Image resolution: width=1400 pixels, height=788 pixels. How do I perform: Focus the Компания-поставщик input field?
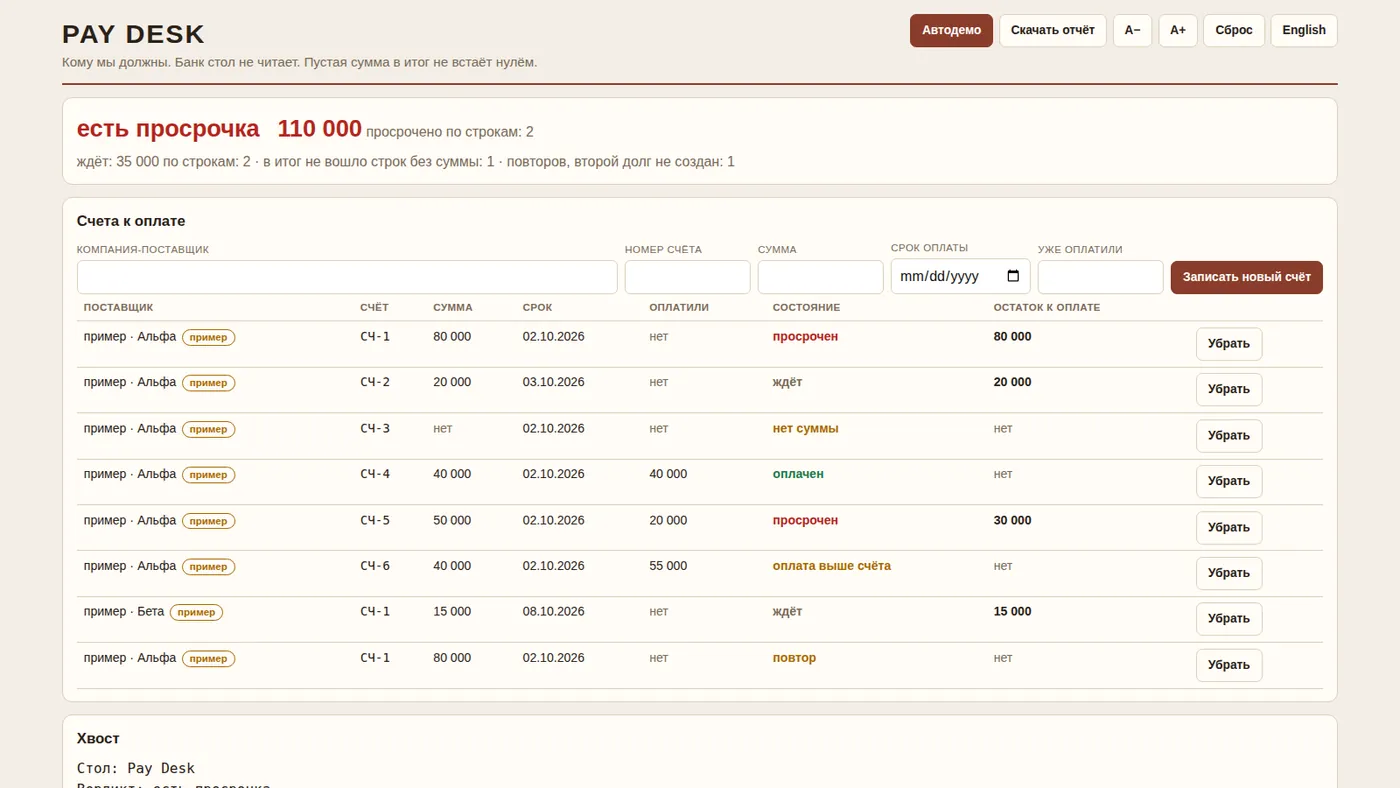pyautogui.click(x=347, y=277)
